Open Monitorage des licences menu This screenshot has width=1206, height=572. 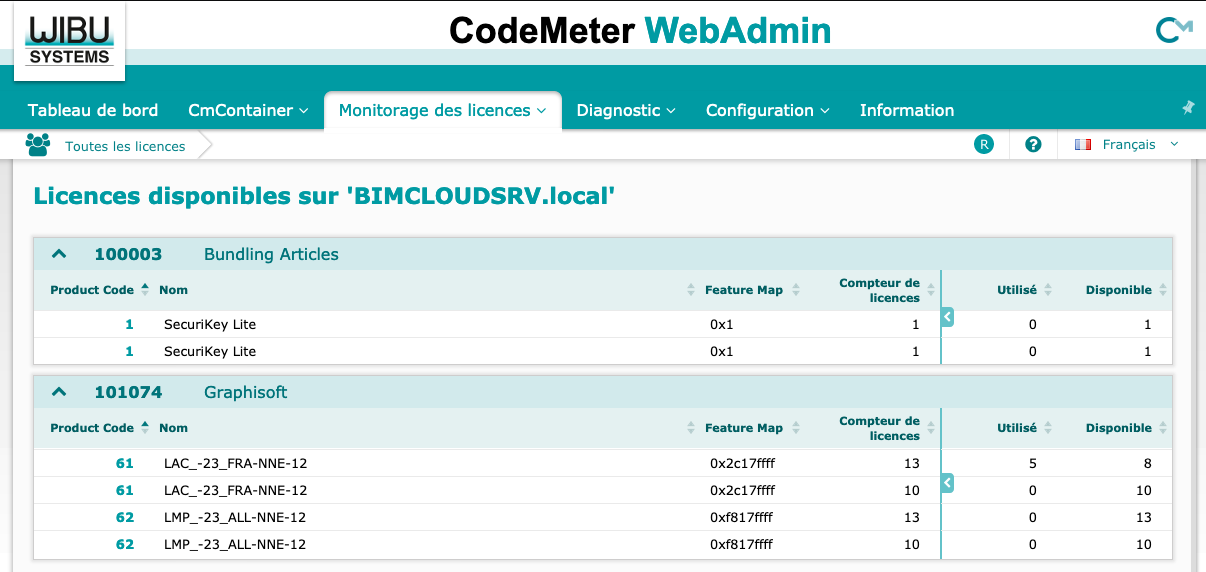pos(442,110)
